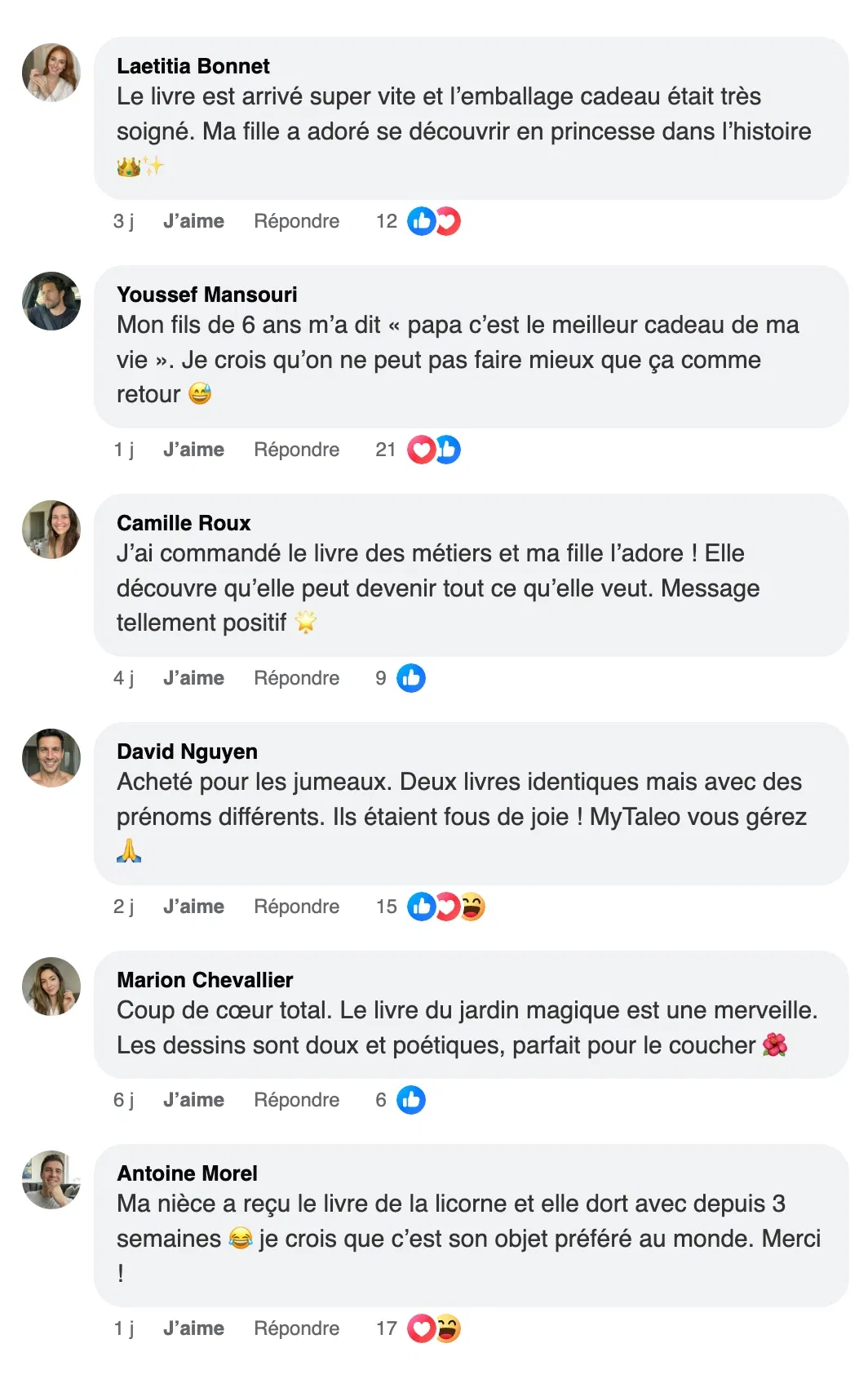The width and height of the screenshot is (868, 1379).
Task: Open Youssef Mansouri's avatar
Action: click(x=51, y=301)
